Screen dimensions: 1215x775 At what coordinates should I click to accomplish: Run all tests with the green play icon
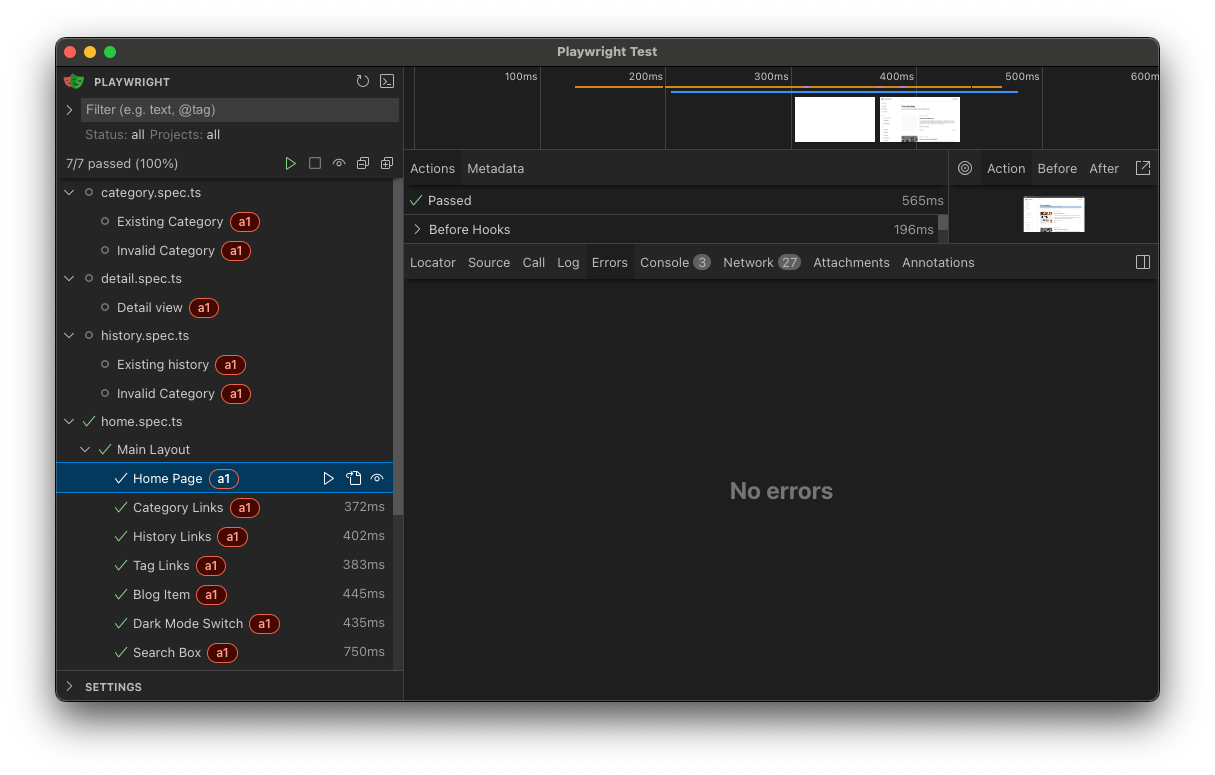pos(290,163)
